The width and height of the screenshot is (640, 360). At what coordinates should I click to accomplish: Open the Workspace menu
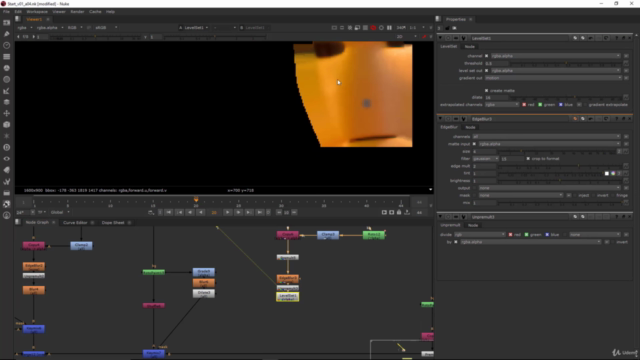coord(37,12)
